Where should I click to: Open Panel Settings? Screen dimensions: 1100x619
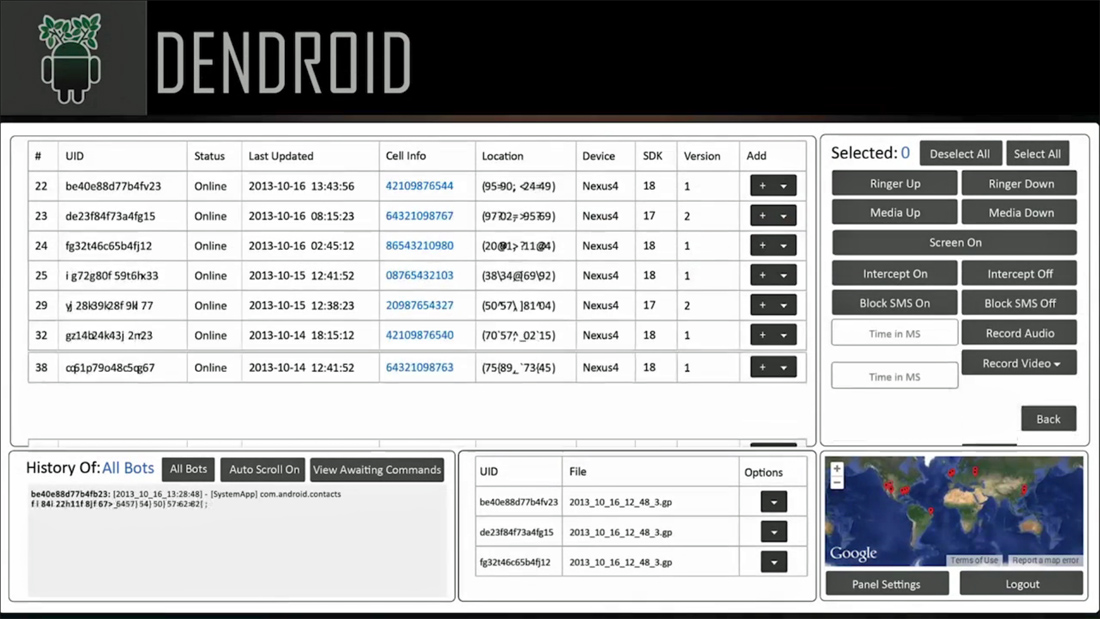pos(887,584)
